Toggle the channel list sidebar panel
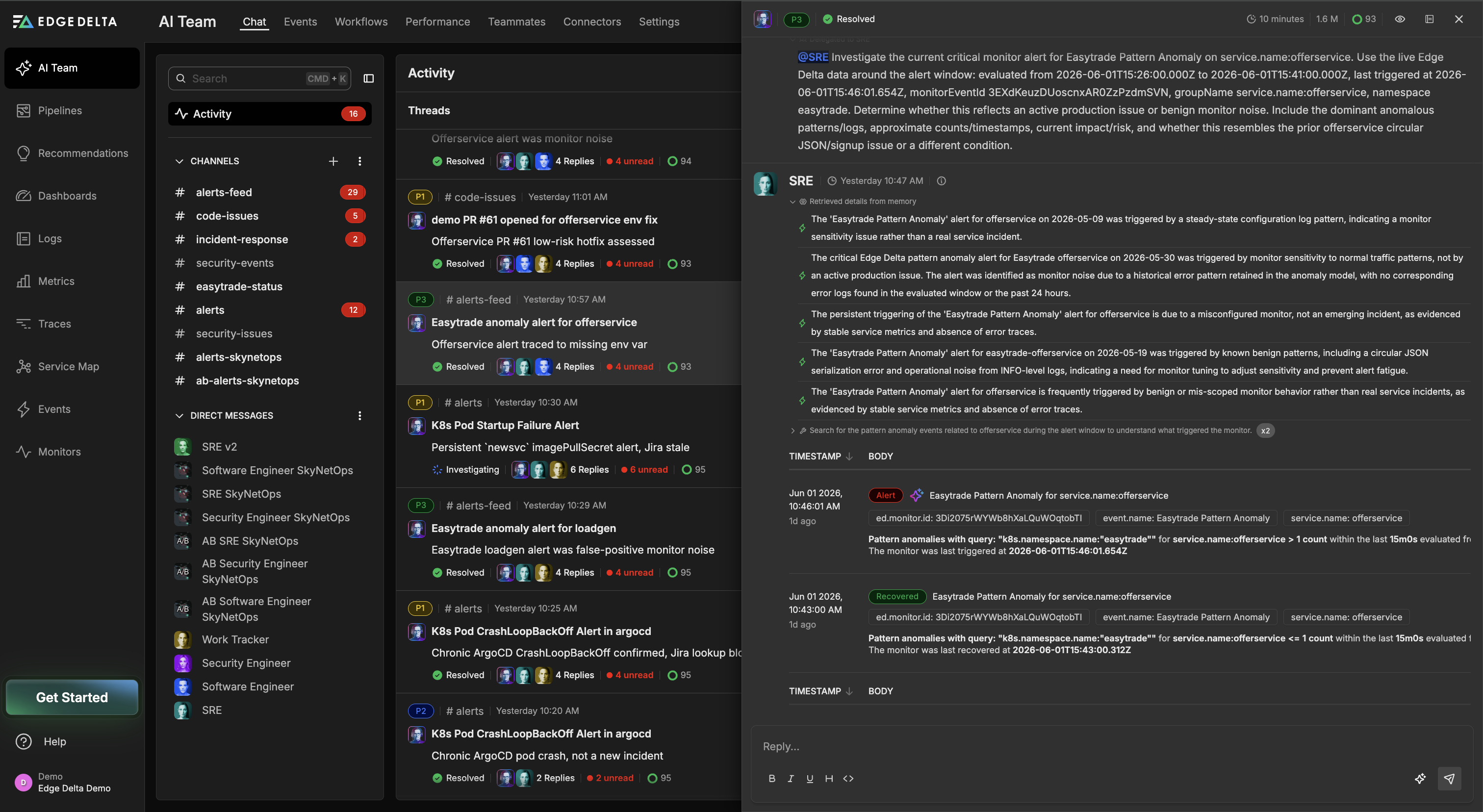The height and width of the screenshot is (812, 1483). click(x=368, y=78)
